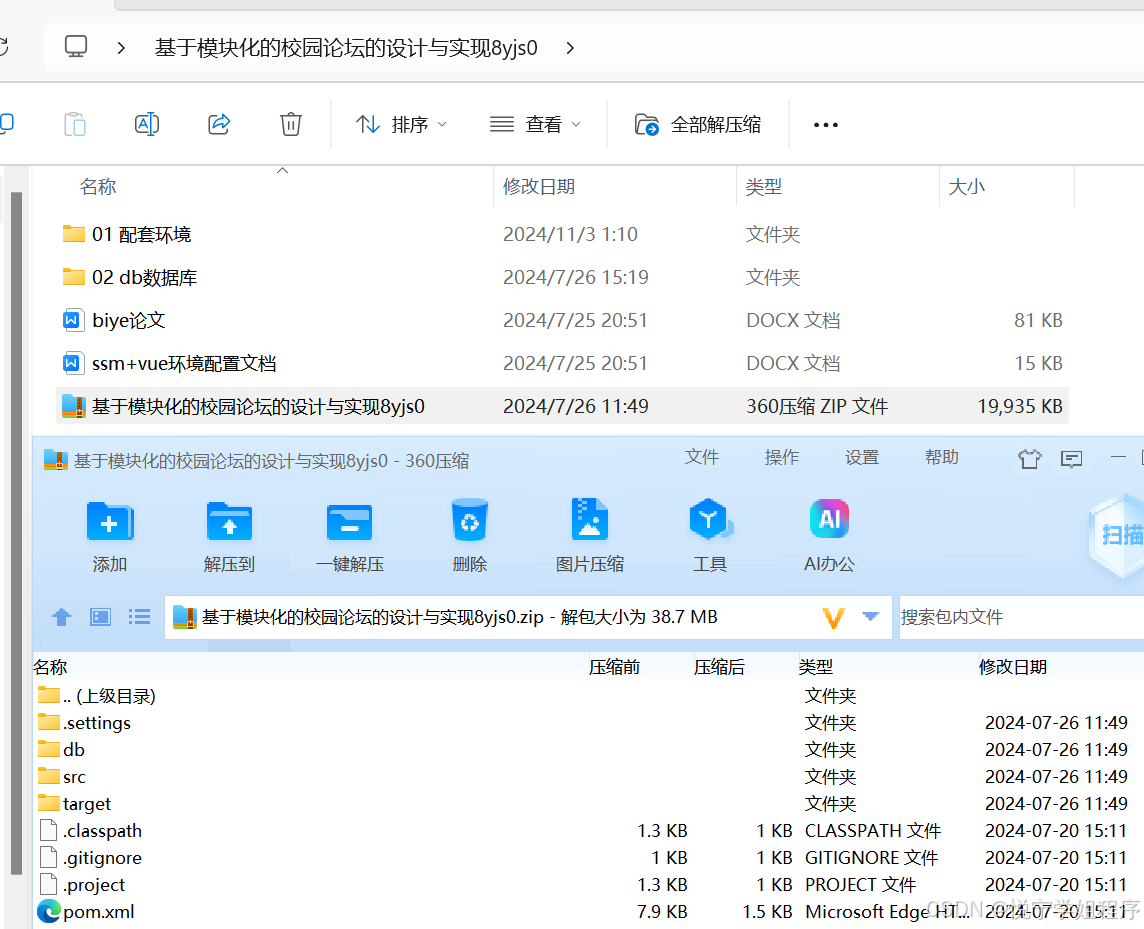Click the Explorer left-pane vertical scrollbar
The width and height of the screenshot is (1144, 929).
[x=16, y=533]
